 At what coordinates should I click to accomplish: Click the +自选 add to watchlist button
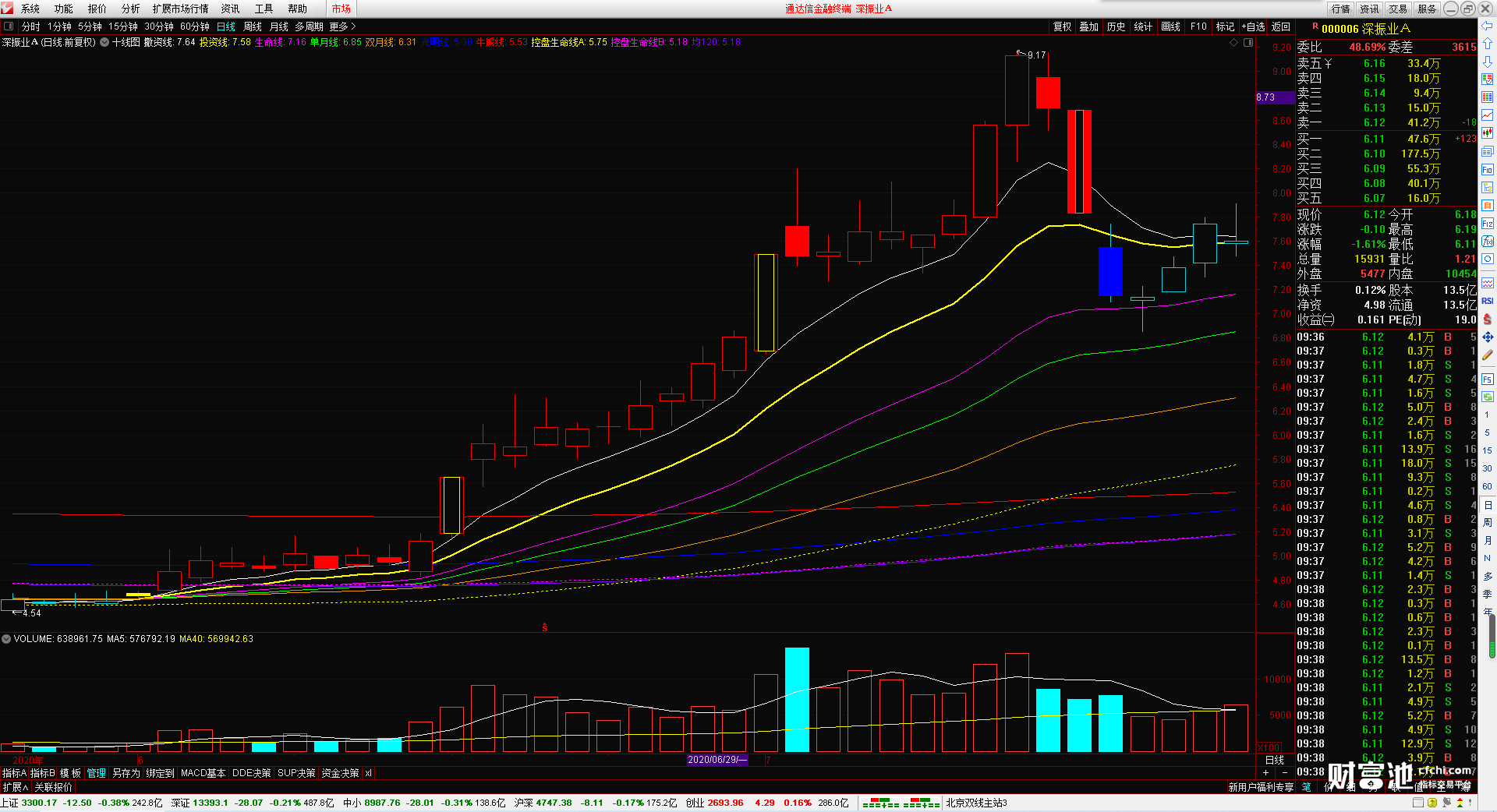tap(1253, 26)
